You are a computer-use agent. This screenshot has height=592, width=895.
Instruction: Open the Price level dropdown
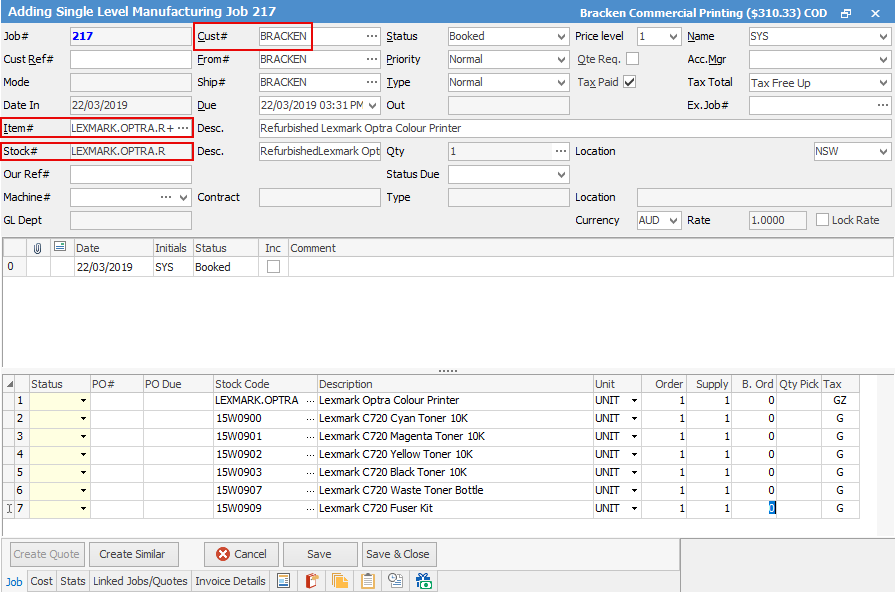click(674, 37)
